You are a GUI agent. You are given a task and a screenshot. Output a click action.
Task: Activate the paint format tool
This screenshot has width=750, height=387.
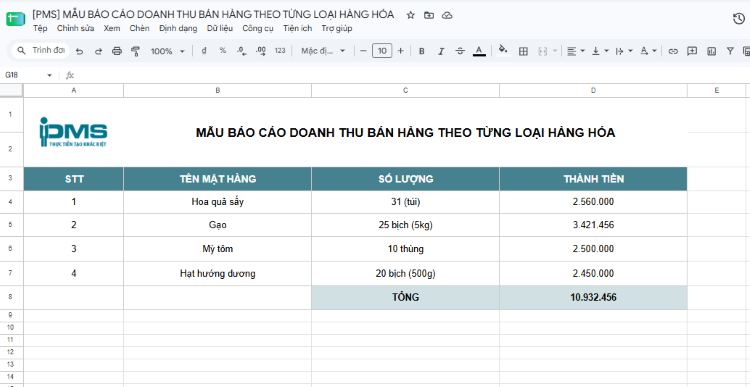pyautogui.click(x=135, y=51)
